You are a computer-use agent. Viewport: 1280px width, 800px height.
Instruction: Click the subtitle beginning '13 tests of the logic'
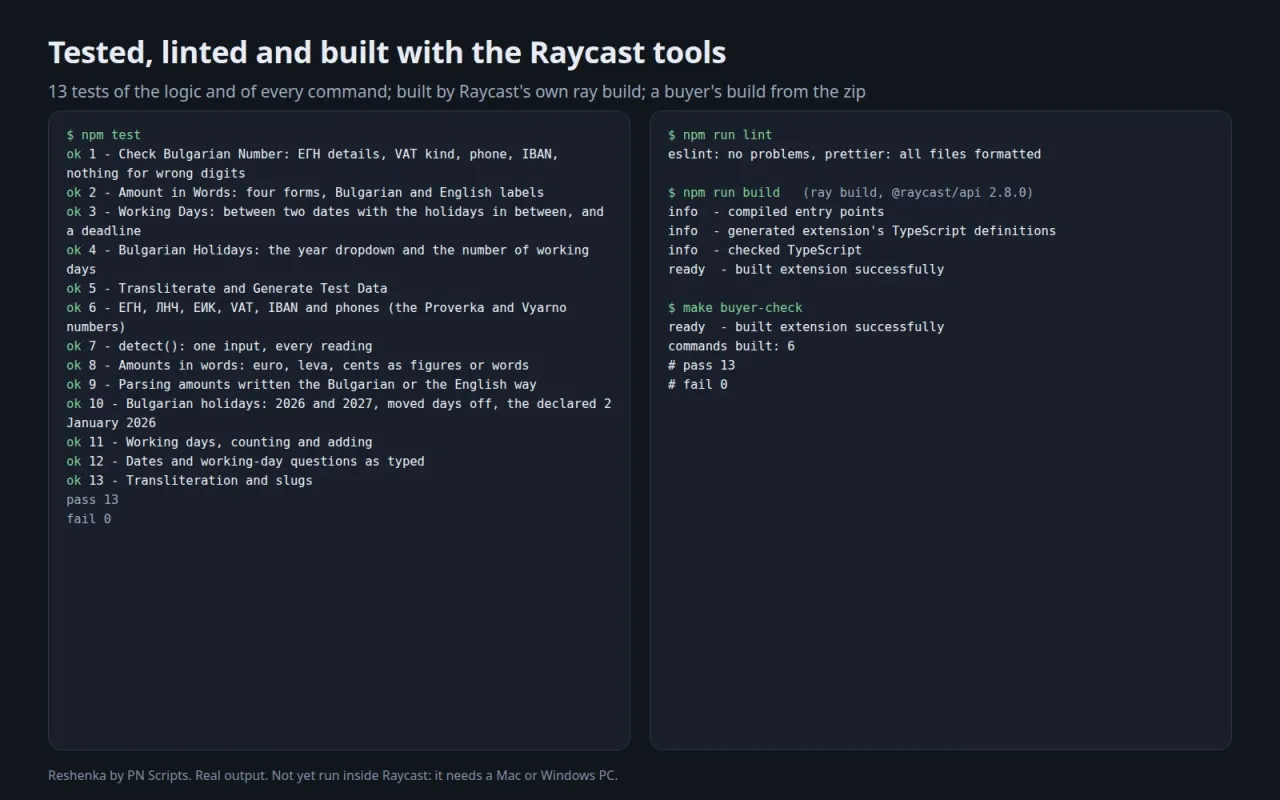[457, 92]
